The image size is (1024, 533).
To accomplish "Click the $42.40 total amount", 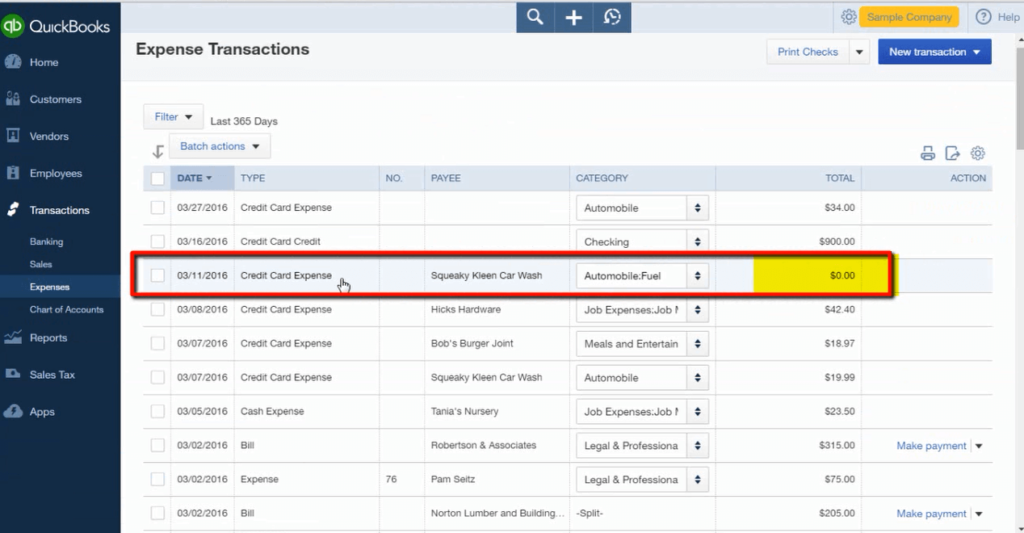I will (x=839, y=309).
